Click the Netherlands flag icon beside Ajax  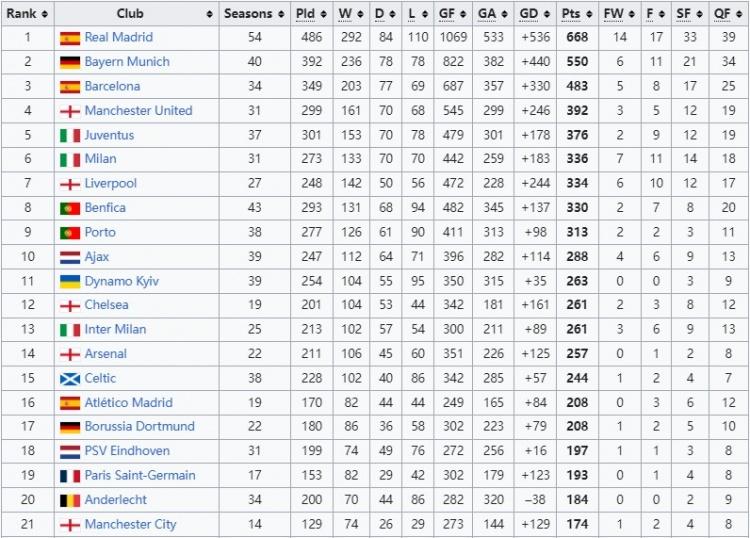(x=69, y=257)
